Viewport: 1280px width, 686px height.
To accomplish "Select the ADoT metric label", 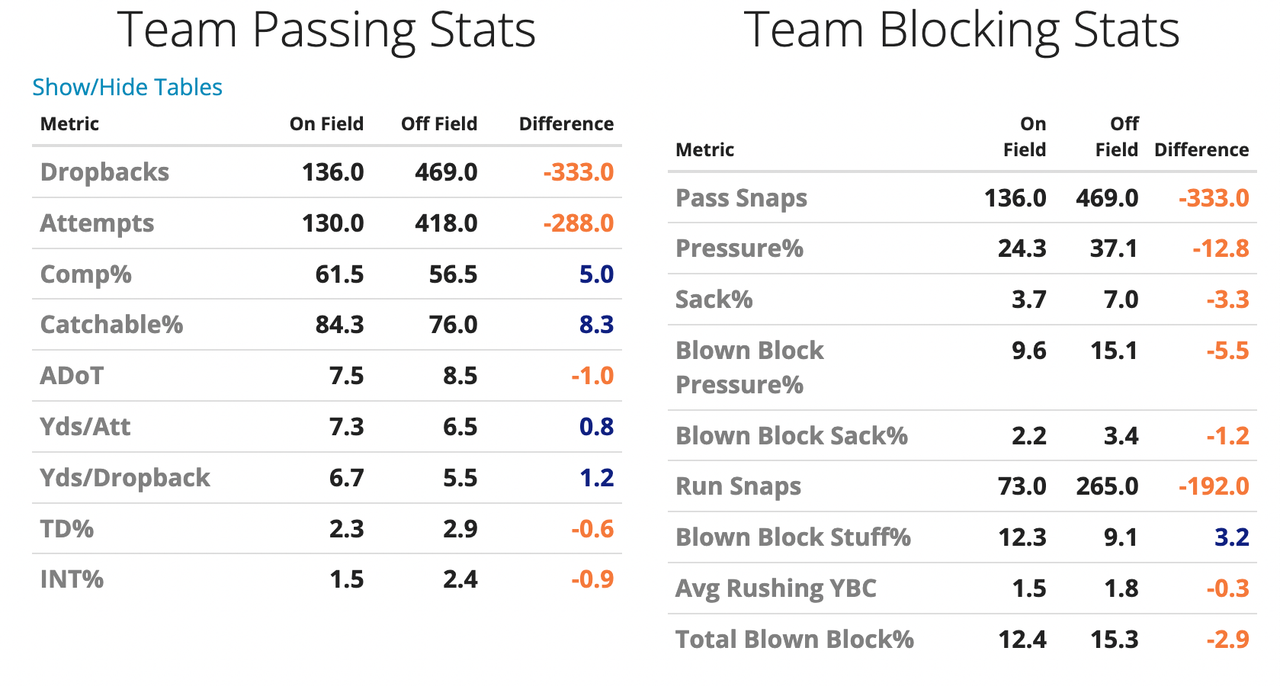I will (72, 376).
